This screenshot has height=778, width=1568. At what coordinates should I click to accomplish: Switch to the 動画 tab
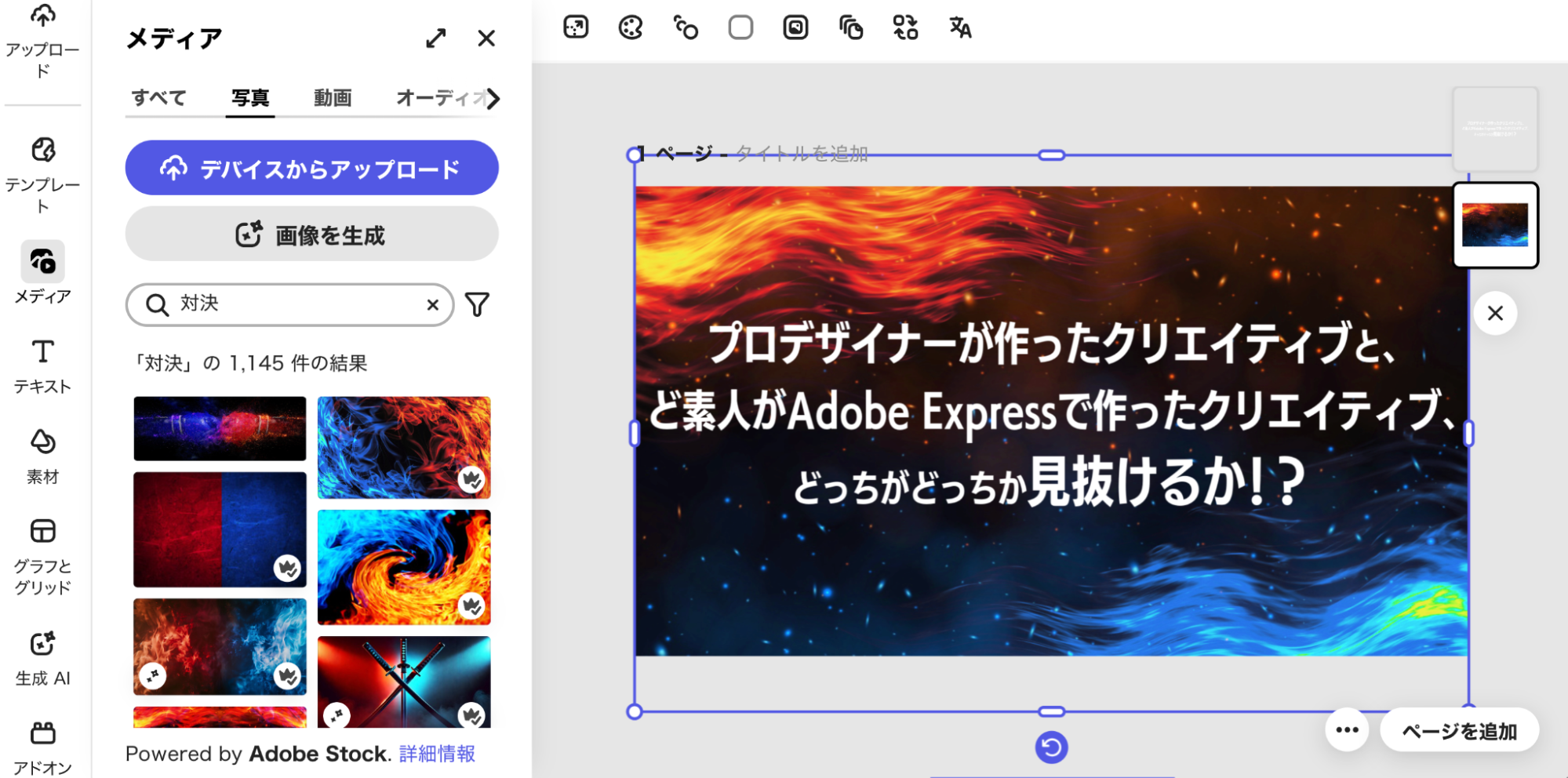pos(332,98)
